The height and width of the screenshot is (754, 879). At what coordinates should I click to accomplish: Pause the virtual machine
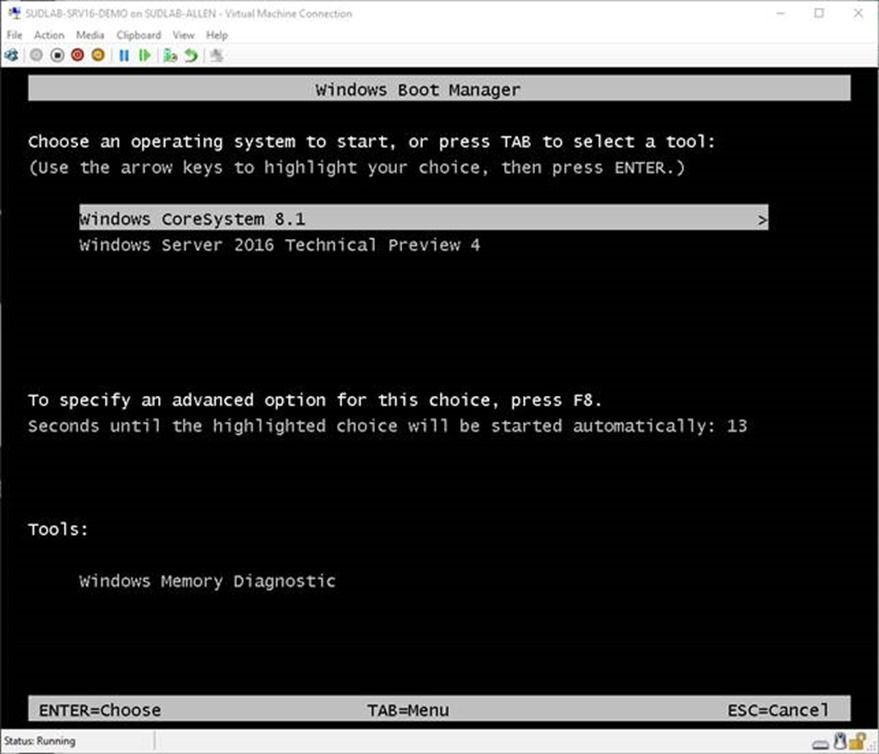pyautogui.click(x=124, y=55)
